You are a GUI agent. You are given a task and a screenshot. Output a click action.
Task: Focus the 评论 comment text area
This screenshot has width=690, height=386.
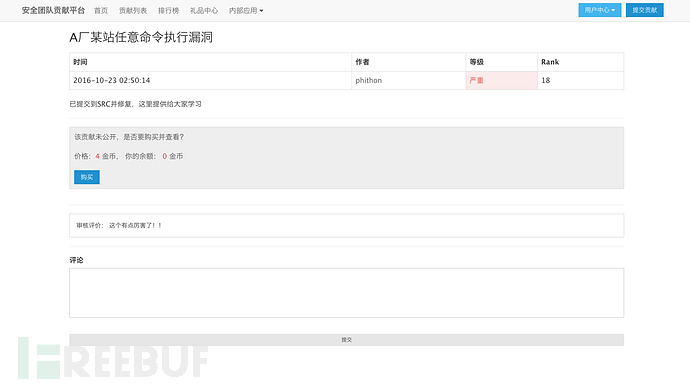click(346, 293)
